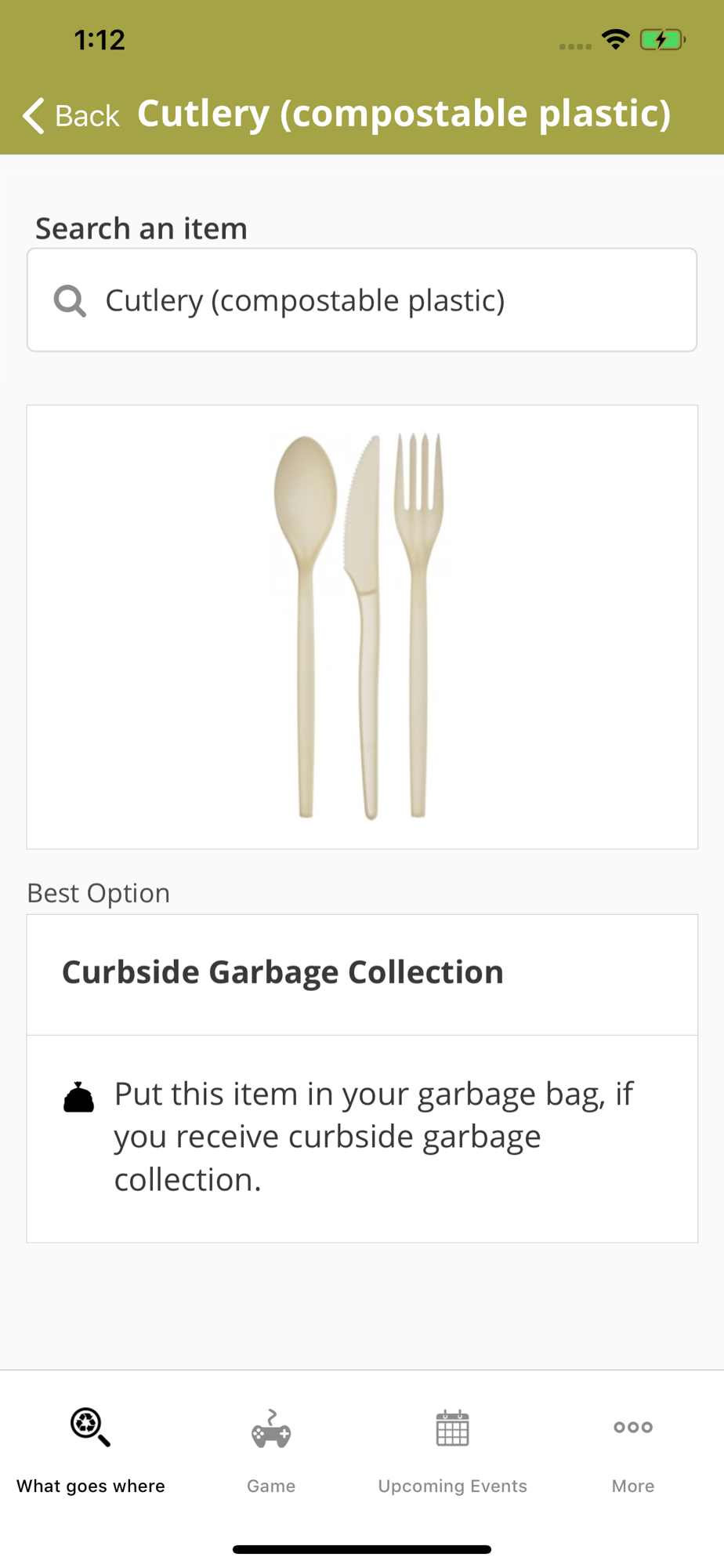Tap the calendar icon
The width and height of the screenshot is (724, 1568).
click(452, 1428)
